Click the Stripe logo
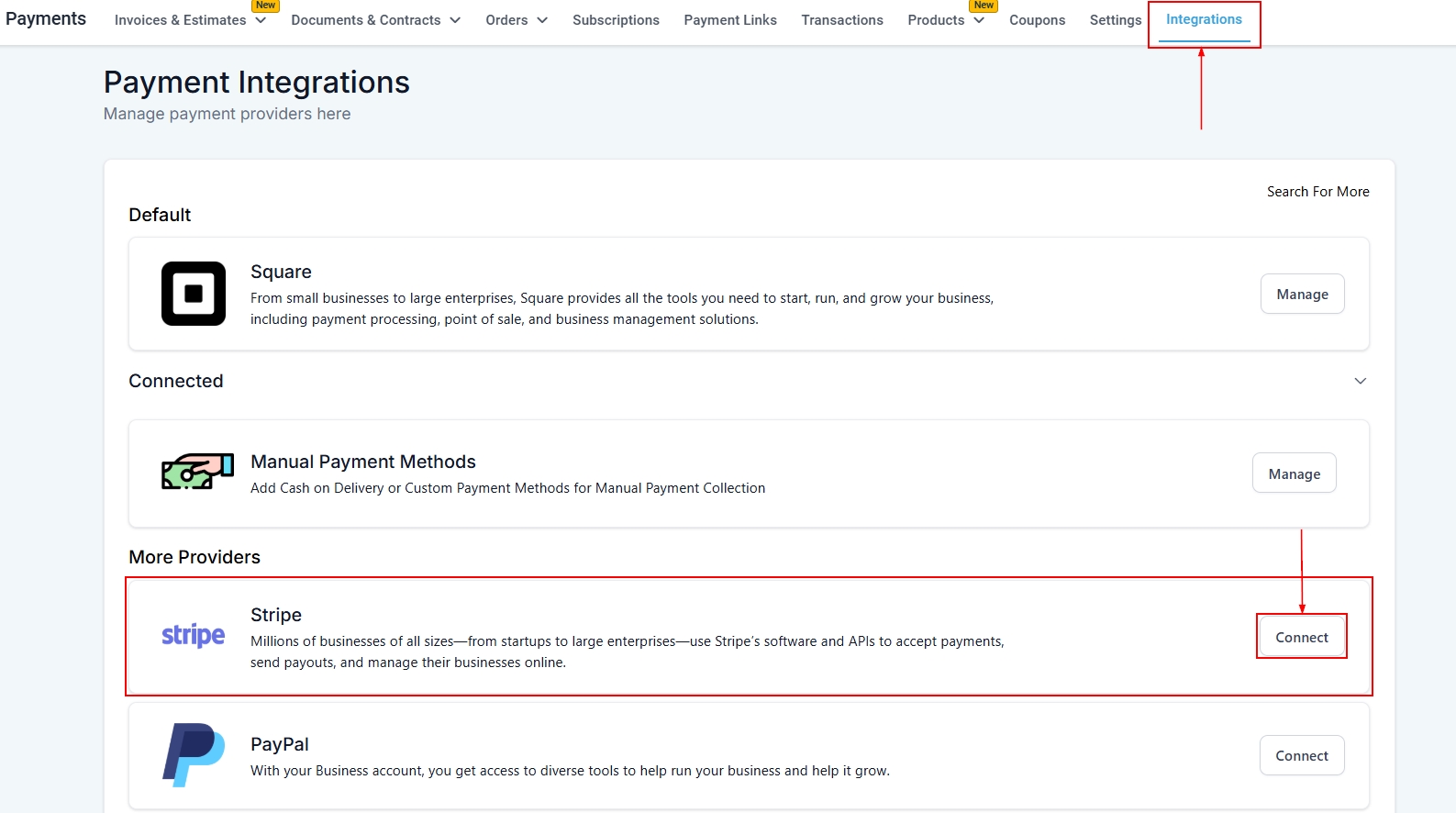The height and width of the screenshot is (813, 1456). coord(193,635)
